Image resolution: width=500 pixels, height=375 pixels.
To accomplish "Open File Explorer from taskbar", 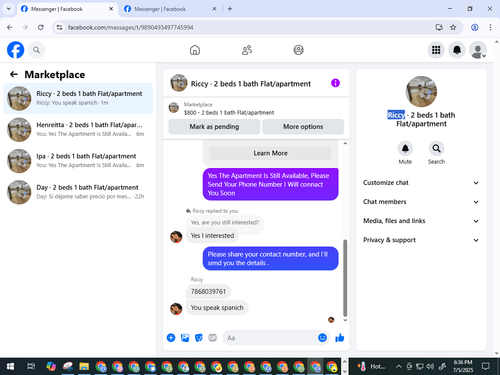I will [x=84, y=367].
